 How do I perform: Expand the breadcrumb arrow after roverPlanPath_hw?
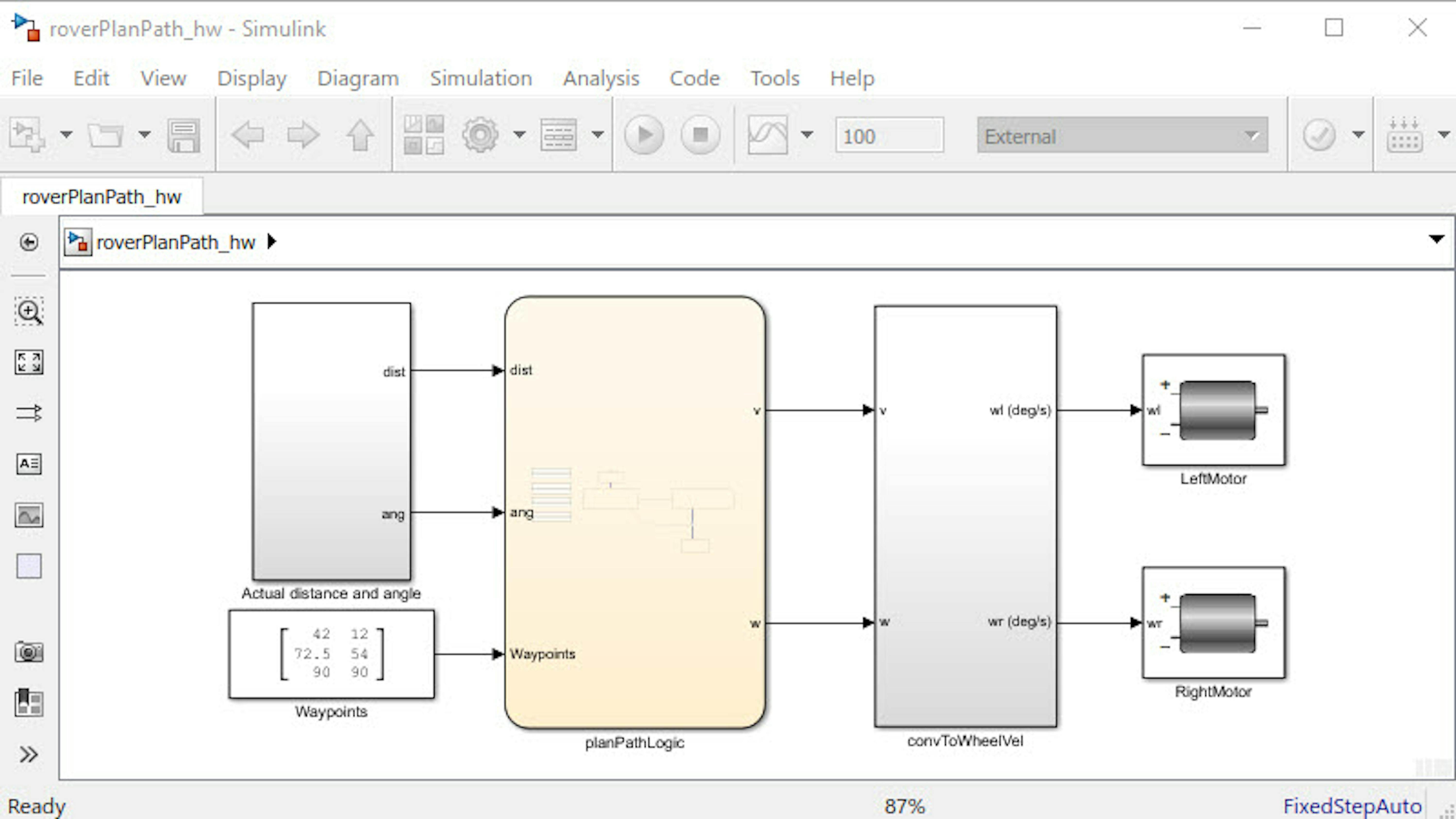tap(272, 241)
